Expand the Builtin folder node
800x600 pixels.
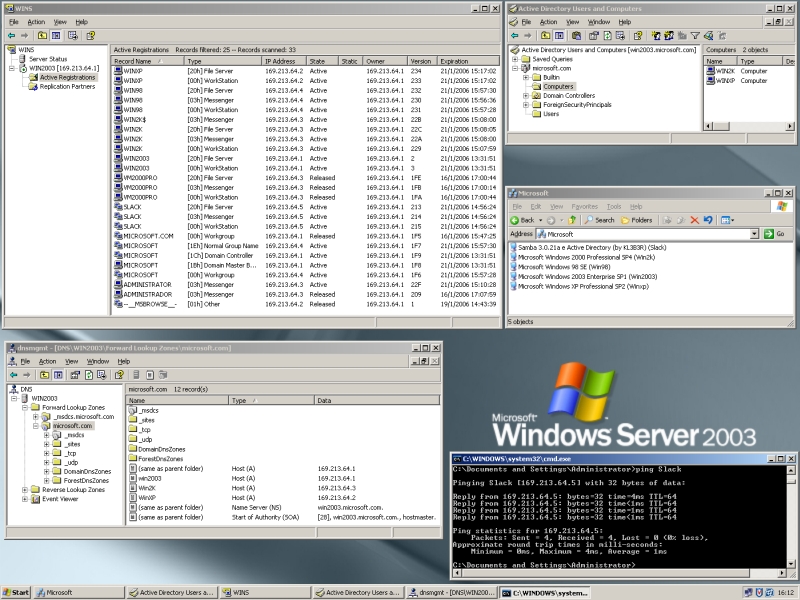pyautogui.click(x=526, y=78)
